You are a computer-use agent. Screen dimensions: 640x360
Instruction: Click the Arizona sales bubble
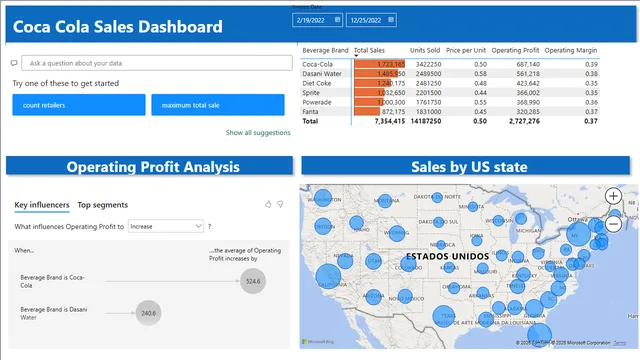tap(373, 296)
